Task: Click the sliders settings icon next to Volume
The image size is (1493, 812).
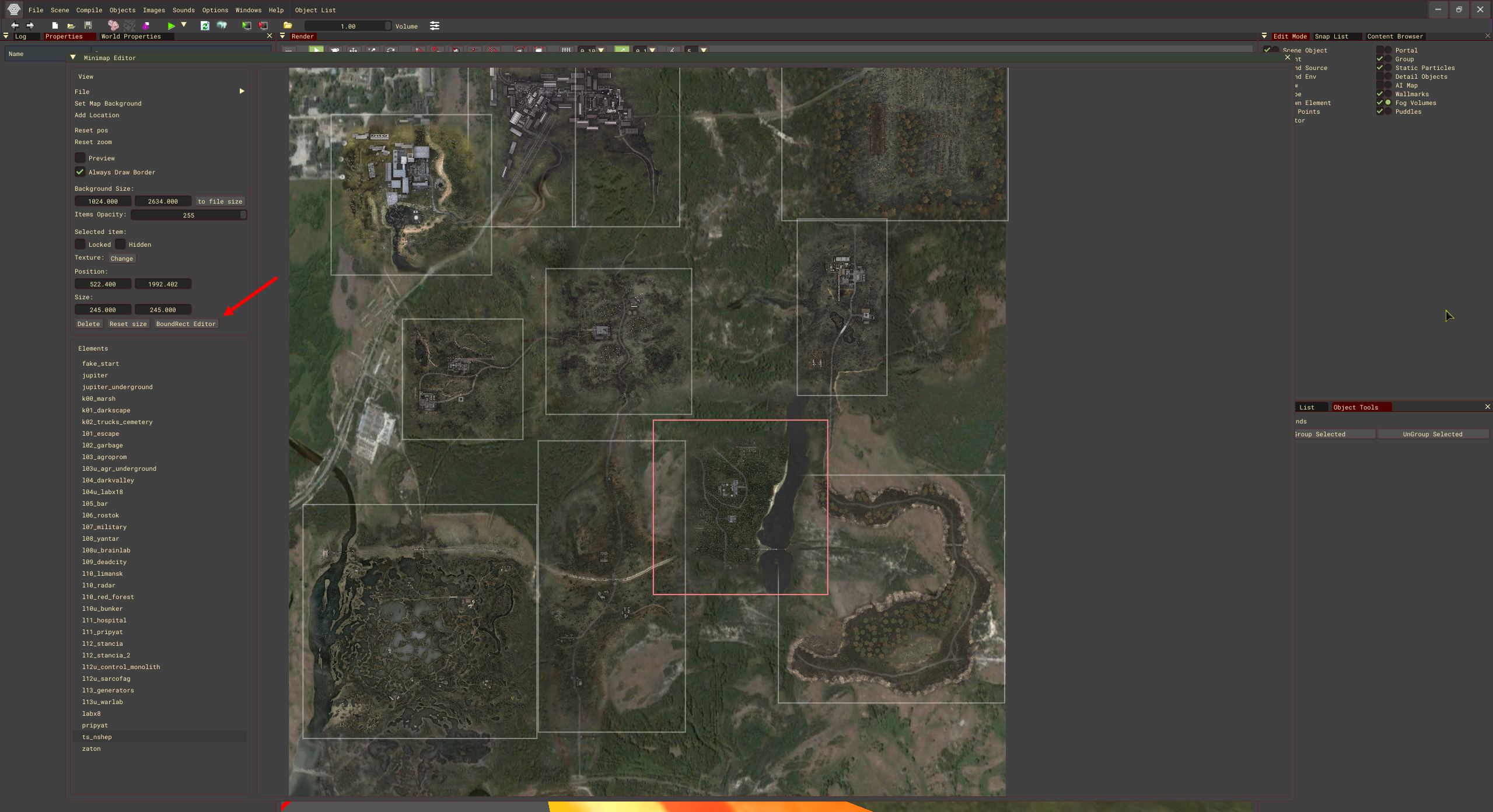Action: (x=435, y=26)
